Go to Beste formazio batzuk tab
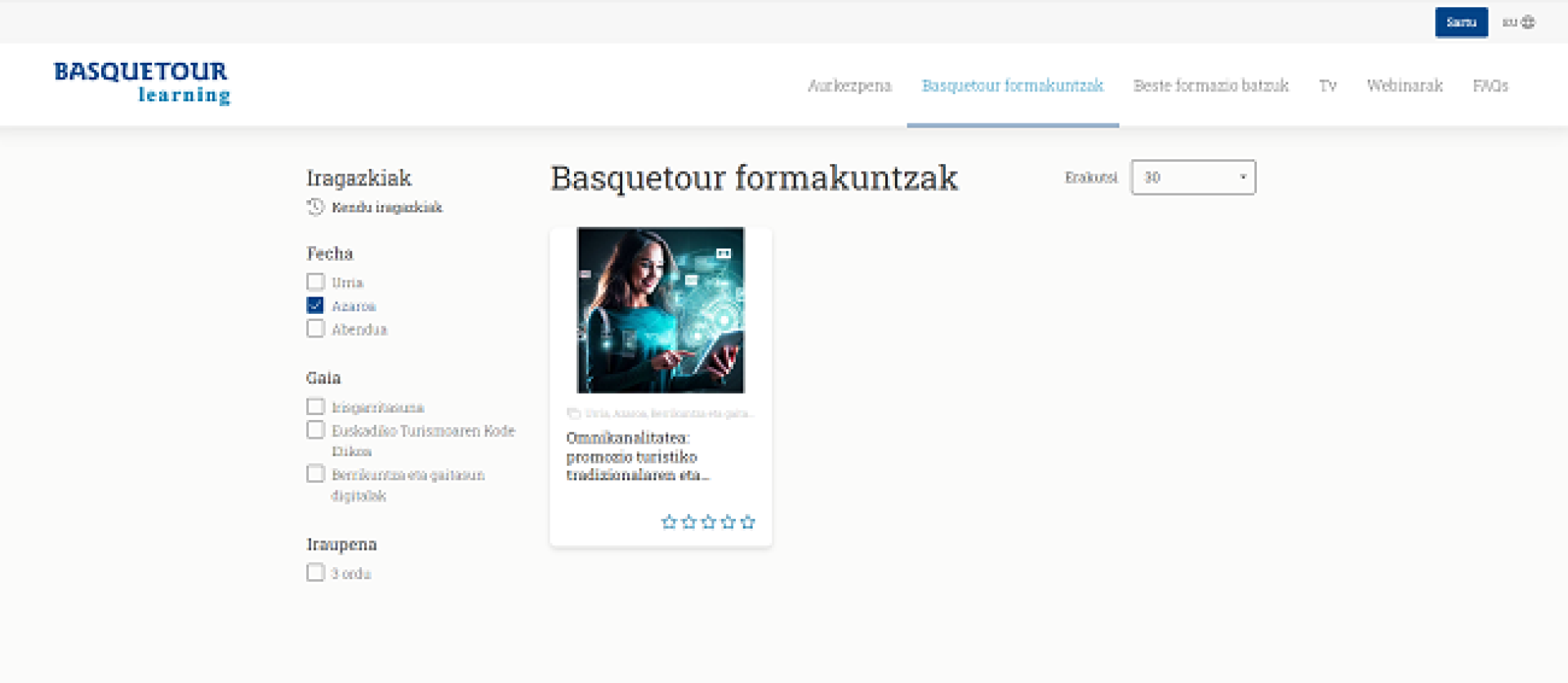This screenshot has width=1568, height=683. [1210, 86]
